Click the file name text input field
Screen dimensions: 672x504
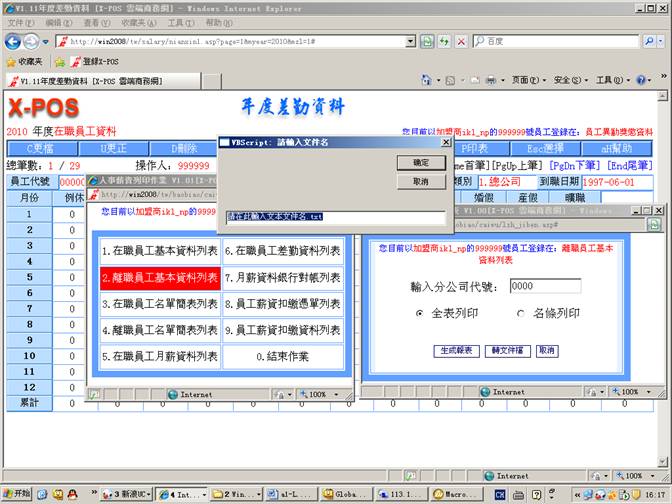pyautogui.click(x=334, y=216)
